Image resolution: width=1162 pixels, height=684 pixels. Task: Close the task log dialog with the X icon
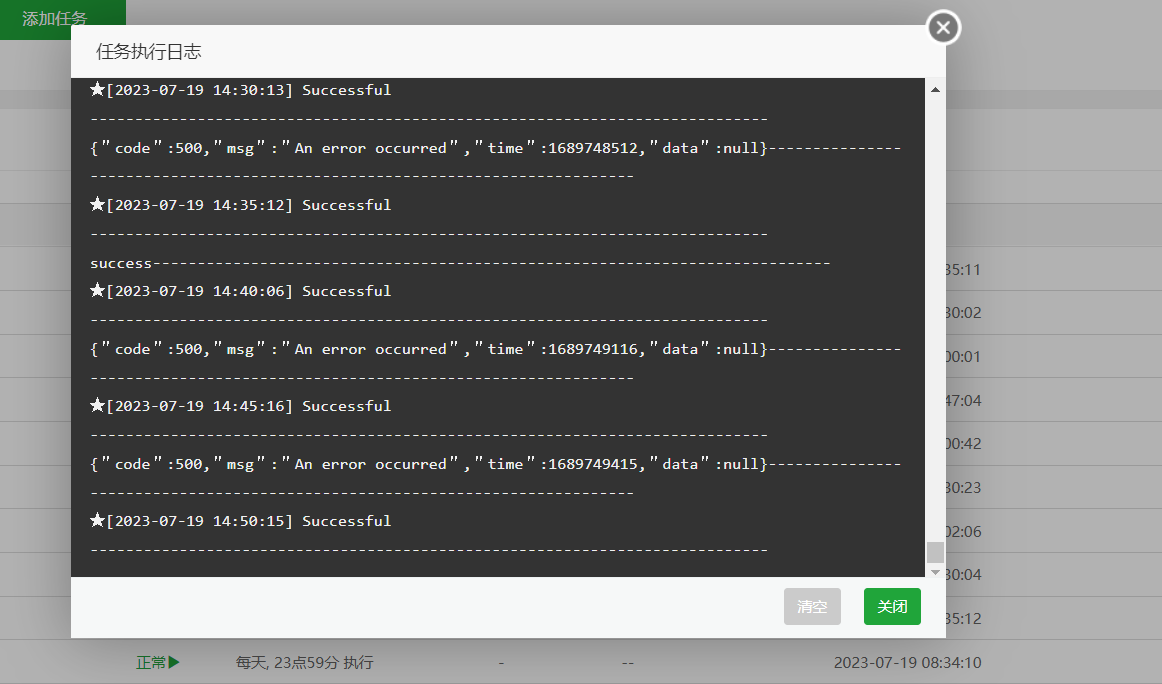click(x=943, y=28)
